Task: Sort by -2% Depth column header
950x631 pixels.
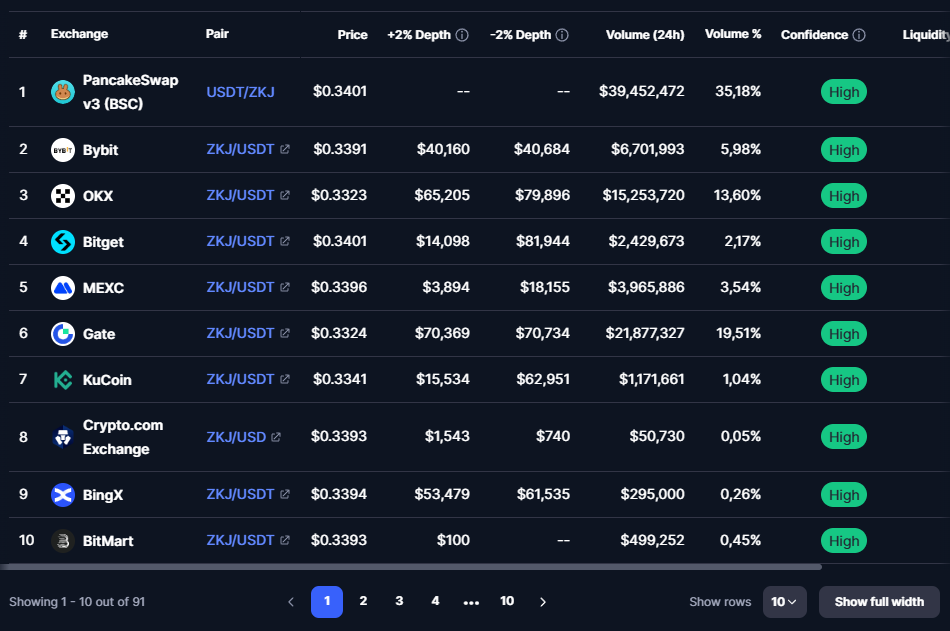Action: pos(520,35)
